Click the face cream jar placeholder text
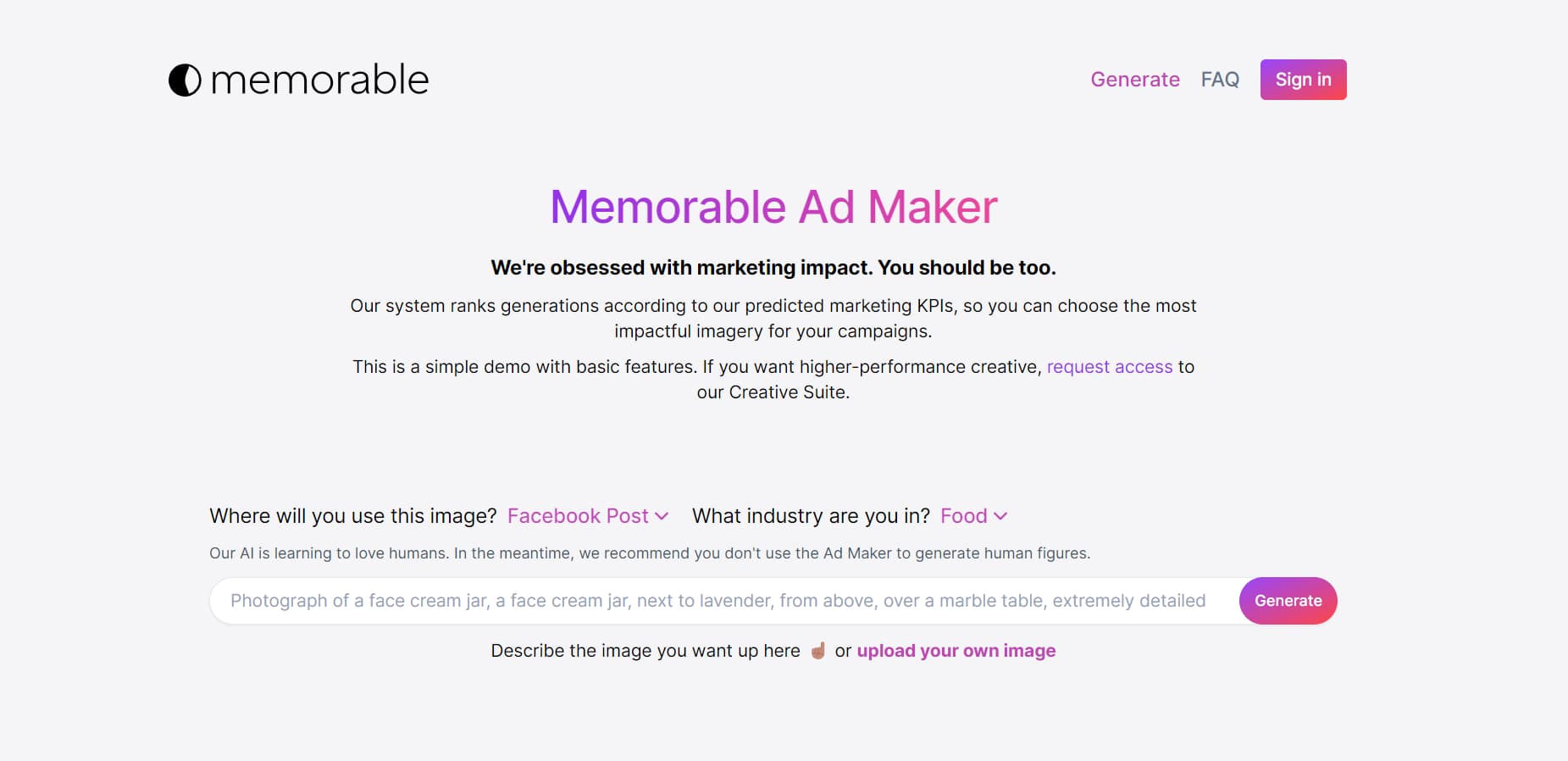 pos(718,600)
